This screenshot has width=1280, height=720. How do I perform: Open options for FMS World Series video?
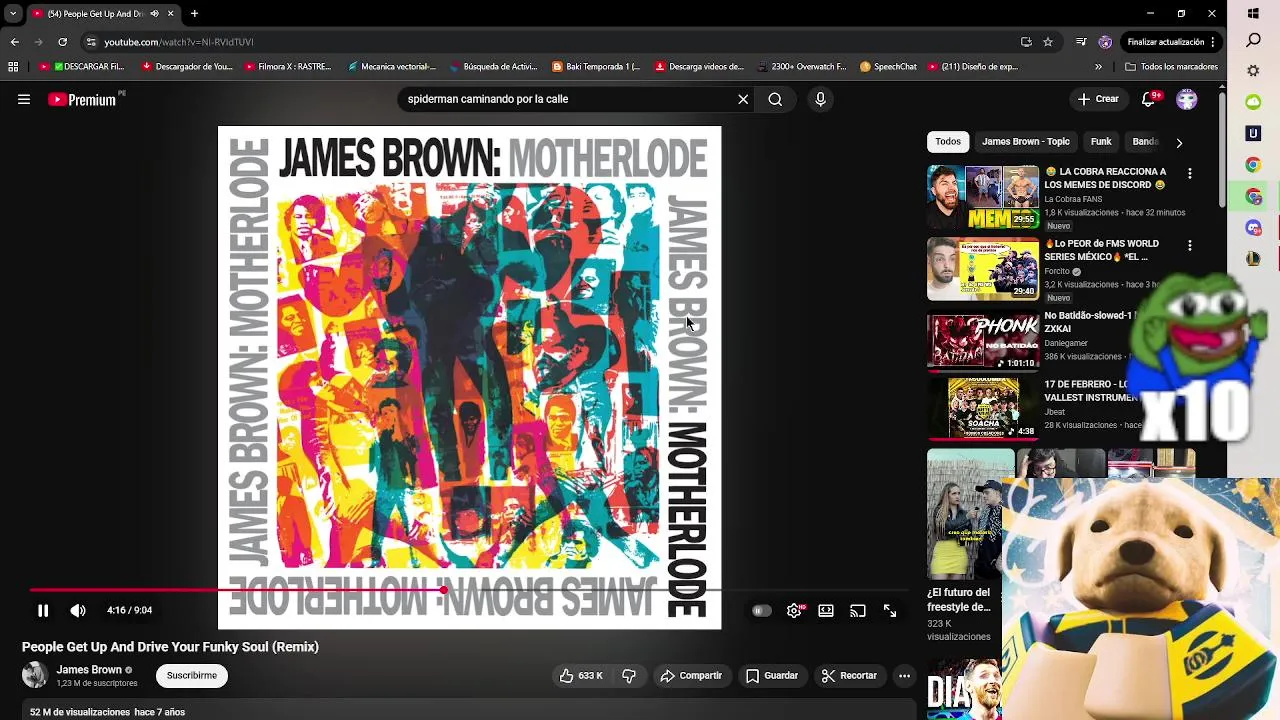tap(1190, 246)
